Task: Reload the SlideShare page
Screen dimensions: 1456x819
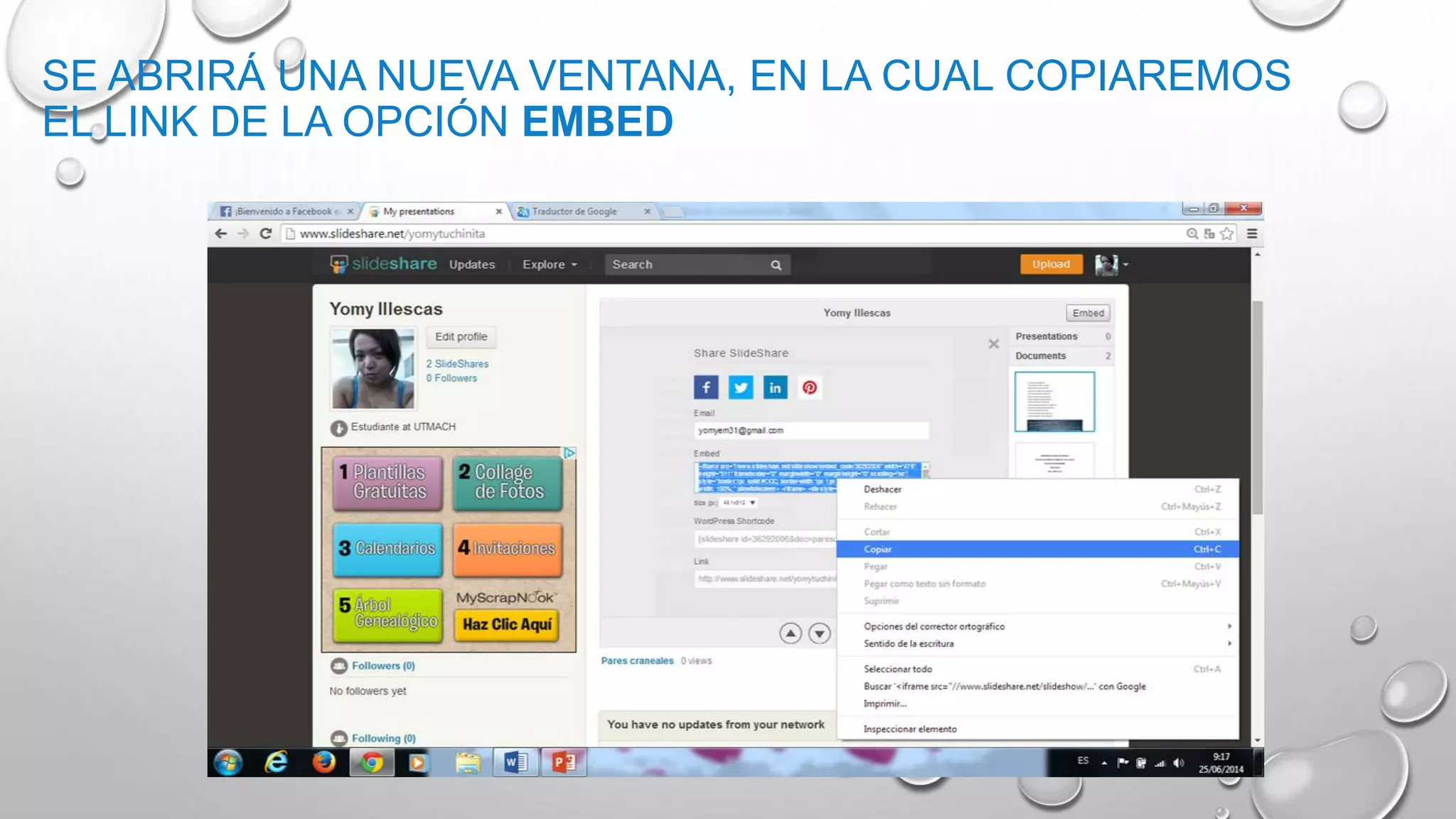Action: pos(266,233)
